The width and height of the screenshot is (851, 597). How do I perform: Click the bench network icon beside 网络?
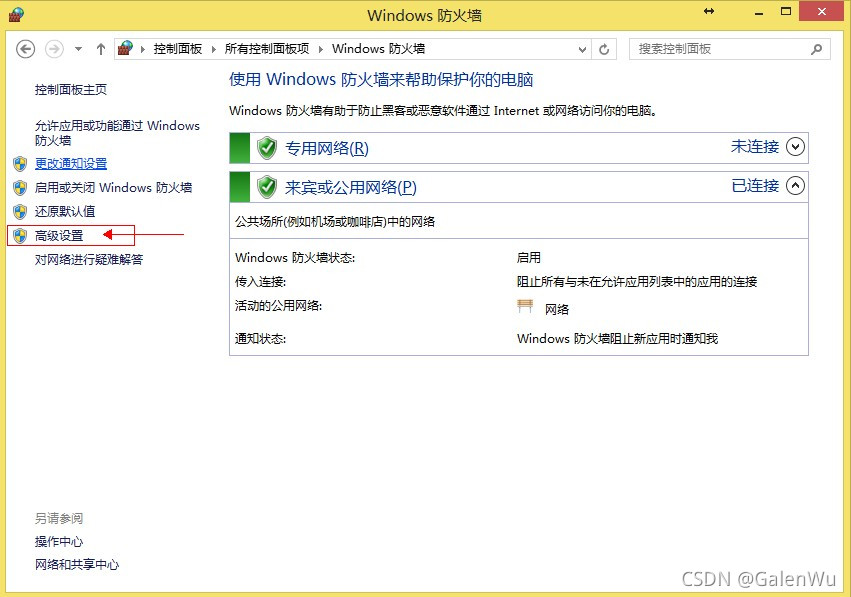(525, 307)
